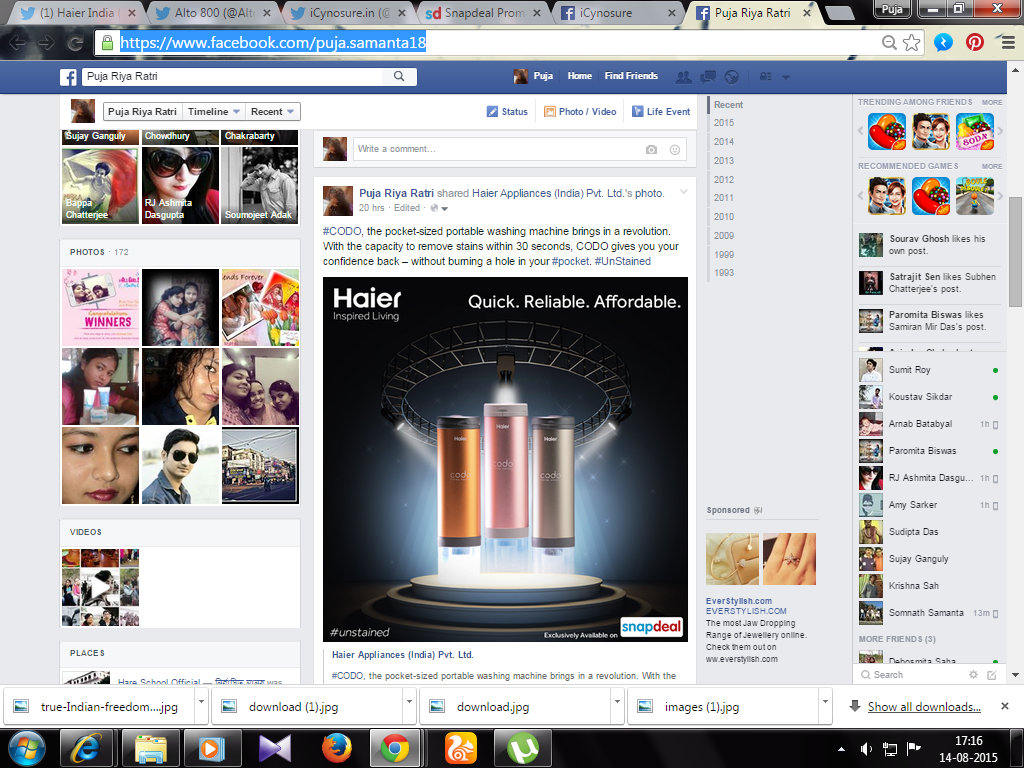
Task: Attach photo using camera icon in comment box
Action: point(651,150)
